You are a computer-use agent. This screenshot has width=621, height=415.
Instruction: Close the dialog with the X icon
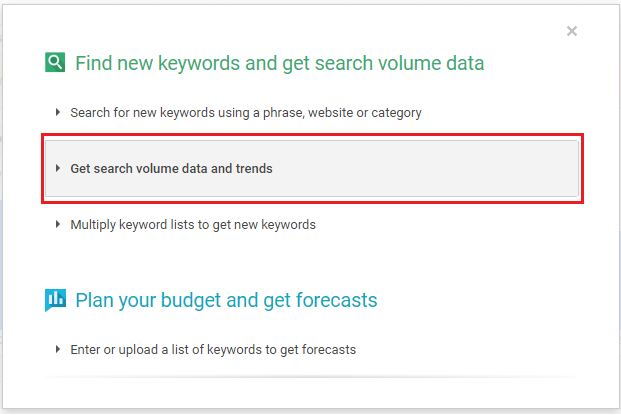pyautogui.click(x=572, y=31)
